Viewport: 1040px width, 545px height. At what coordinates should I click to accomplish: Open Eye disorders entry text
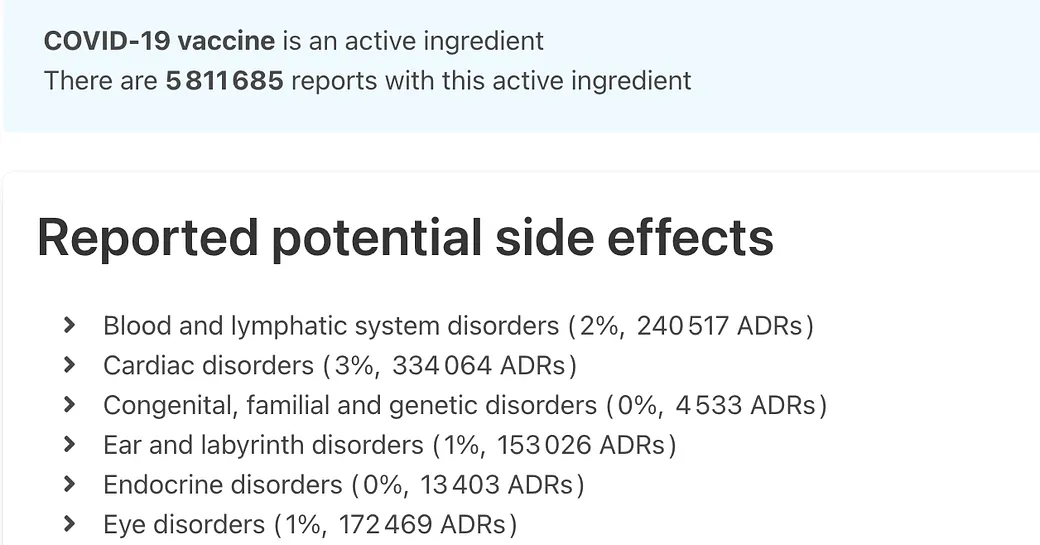point(310,524)
